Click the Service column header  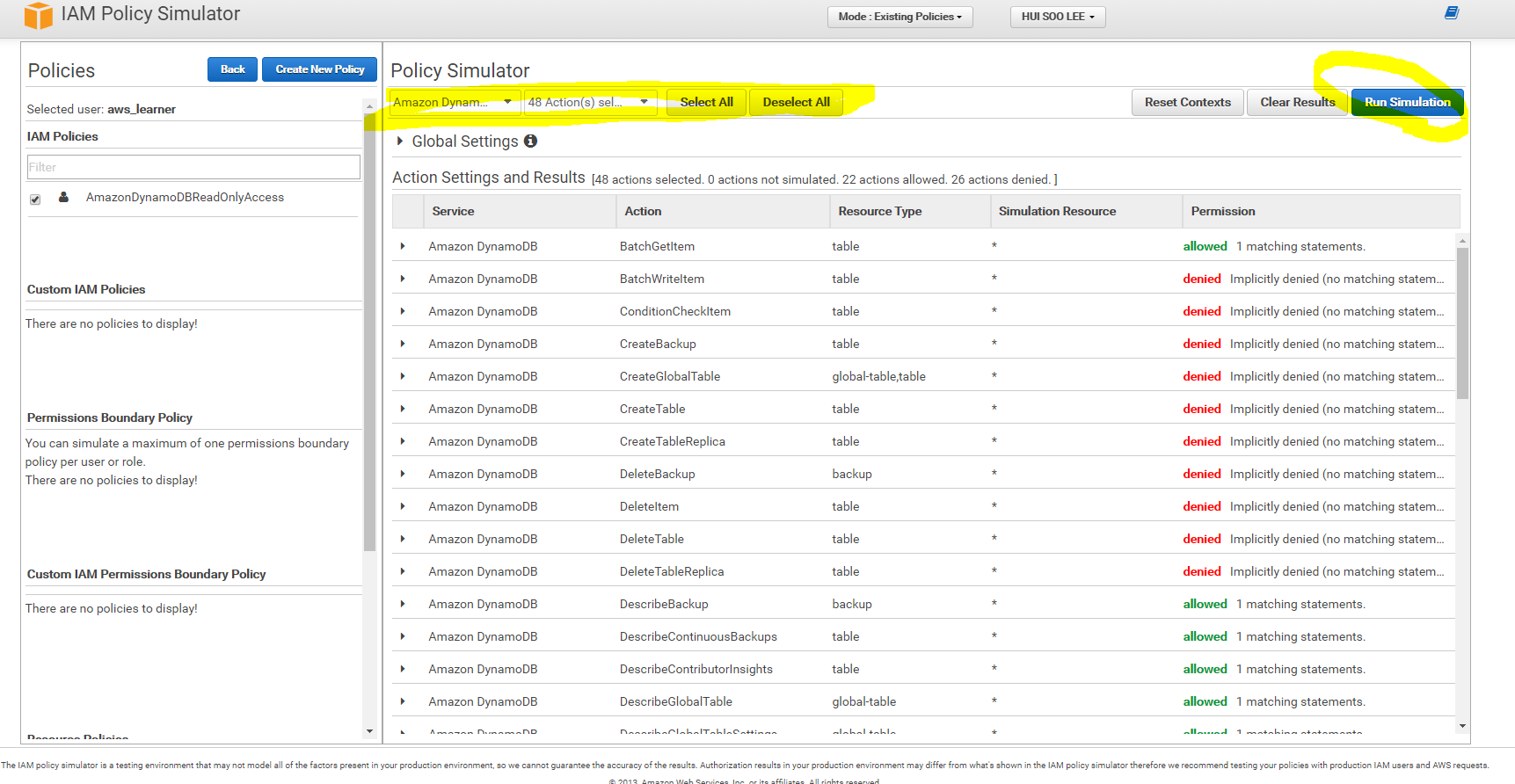pyautogui.click(x=520, y=211)
